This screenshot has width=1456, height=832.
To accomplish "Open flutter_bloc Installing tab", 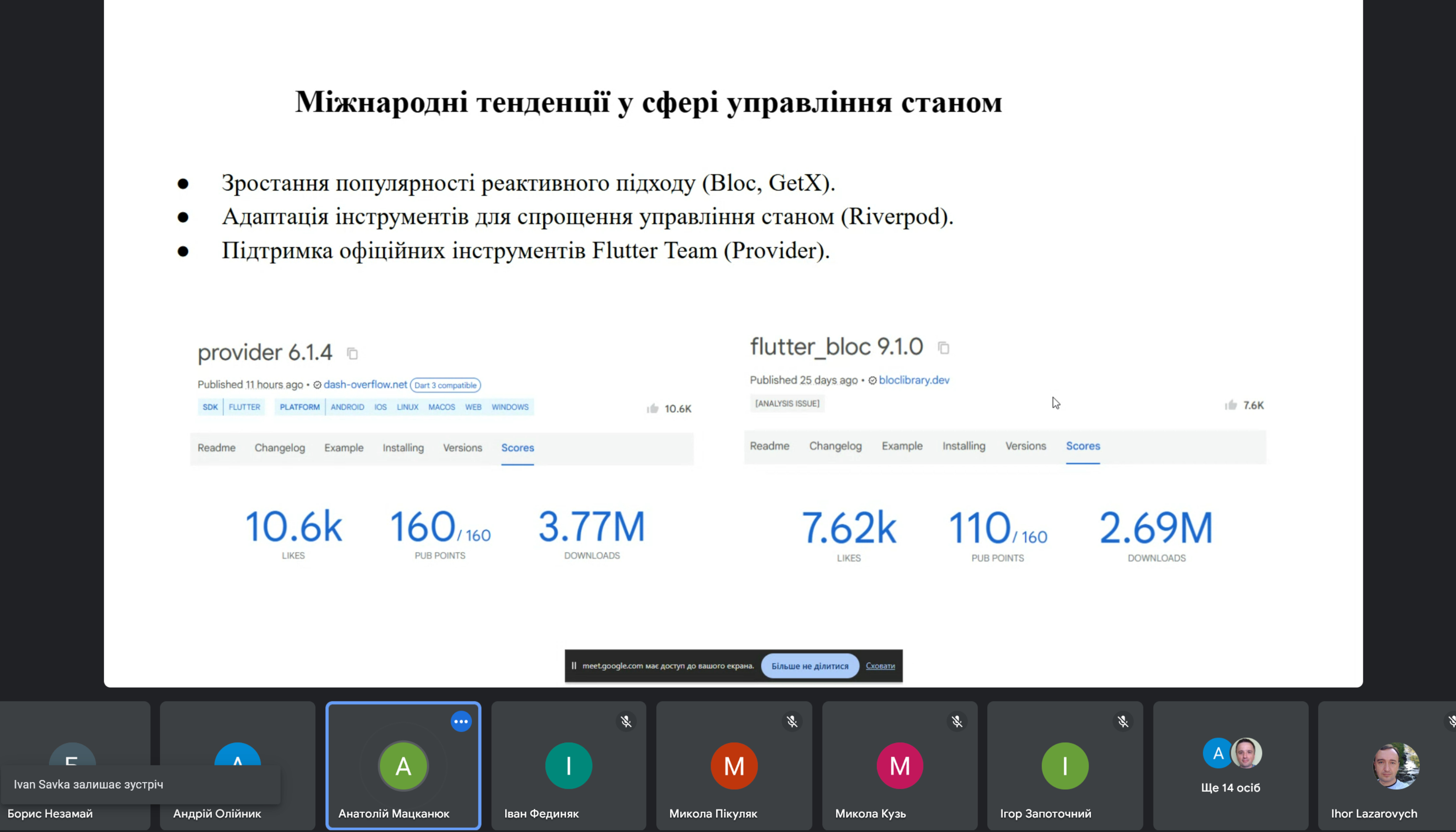I will 963,446.
